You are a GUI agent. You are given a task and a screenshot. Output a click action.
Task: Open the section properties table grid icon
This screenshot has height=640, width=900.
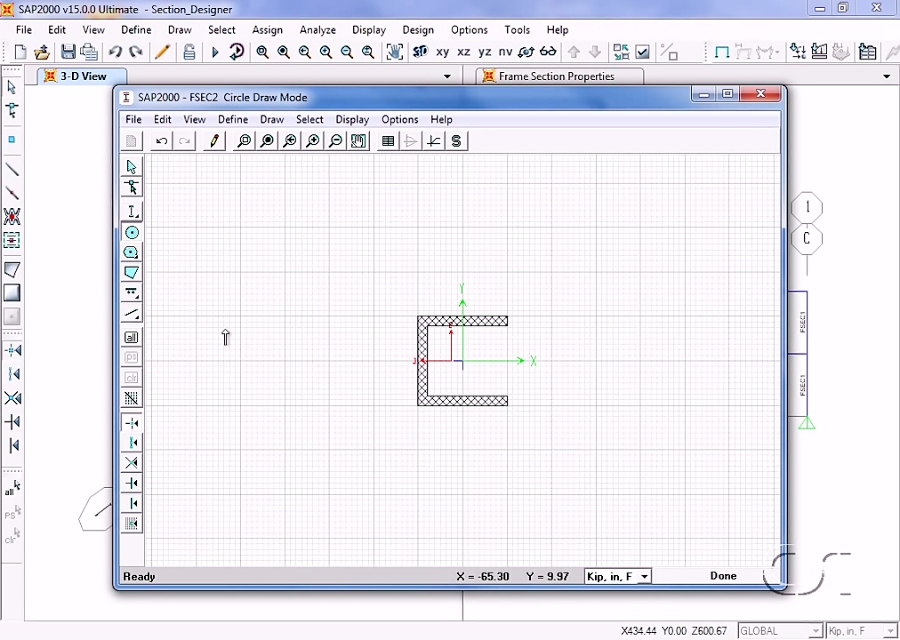point(388,140)
